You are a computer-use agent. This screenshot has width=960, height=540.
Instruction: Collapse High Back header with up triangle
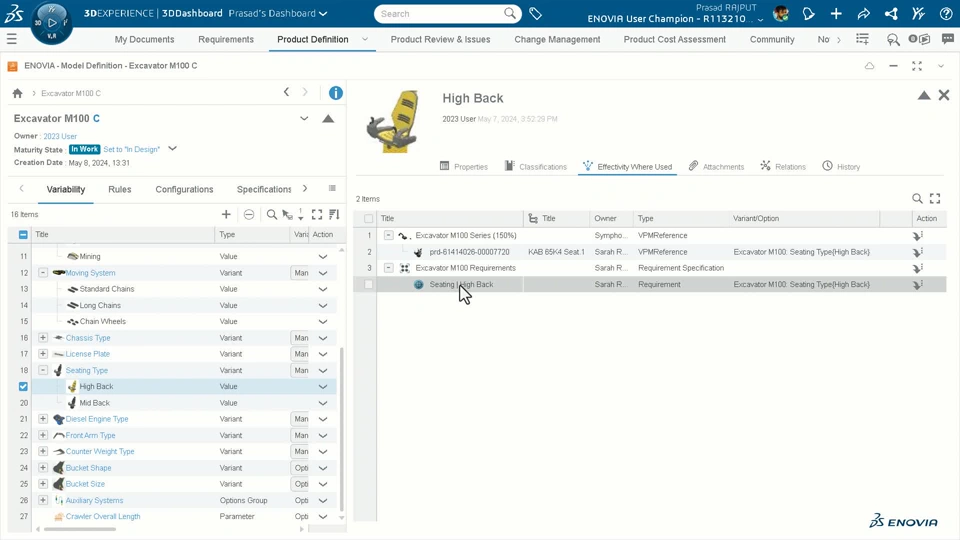(924, 95)
